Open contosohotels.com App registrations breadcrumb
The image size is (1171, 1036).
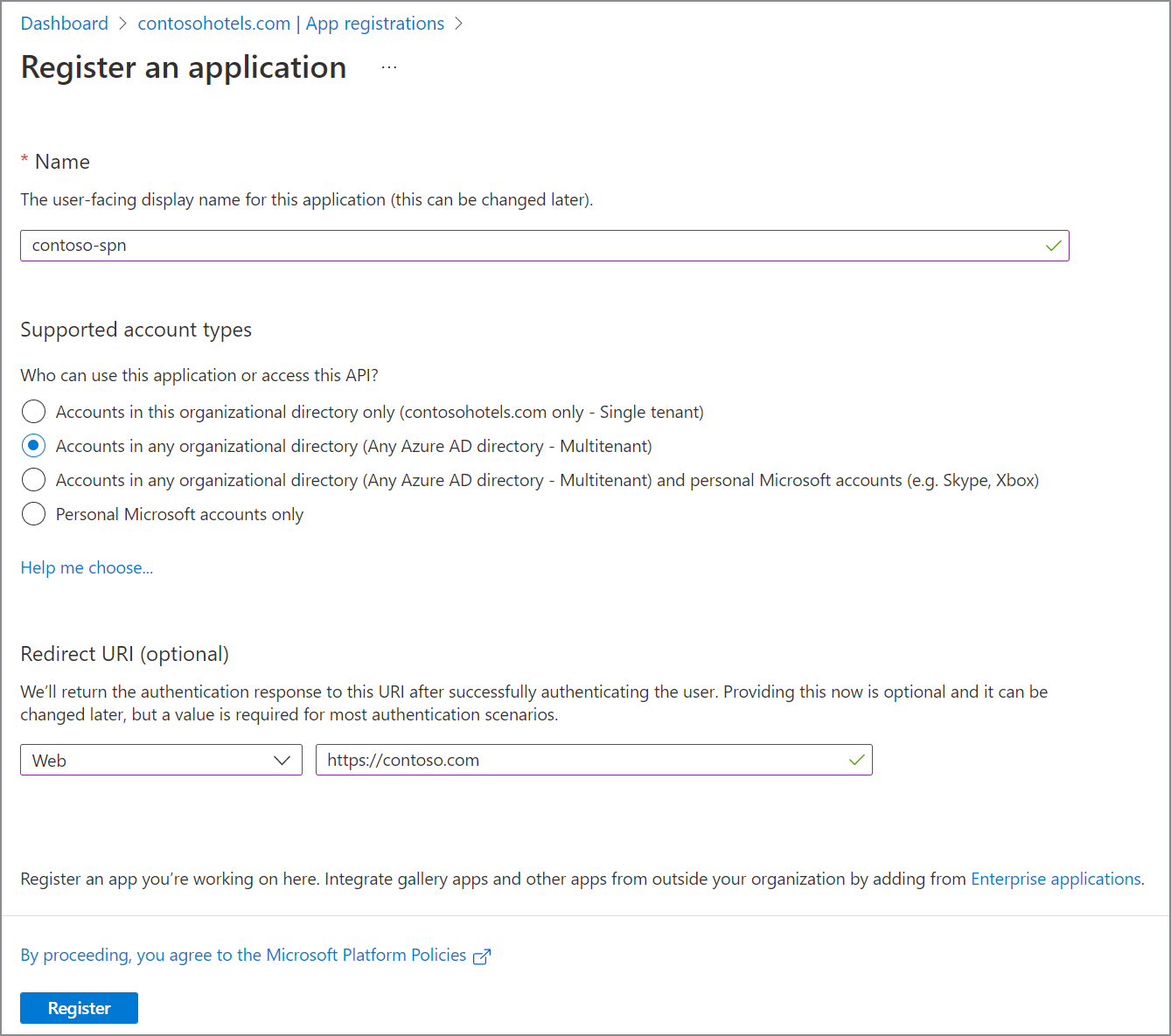pos(291,24)
